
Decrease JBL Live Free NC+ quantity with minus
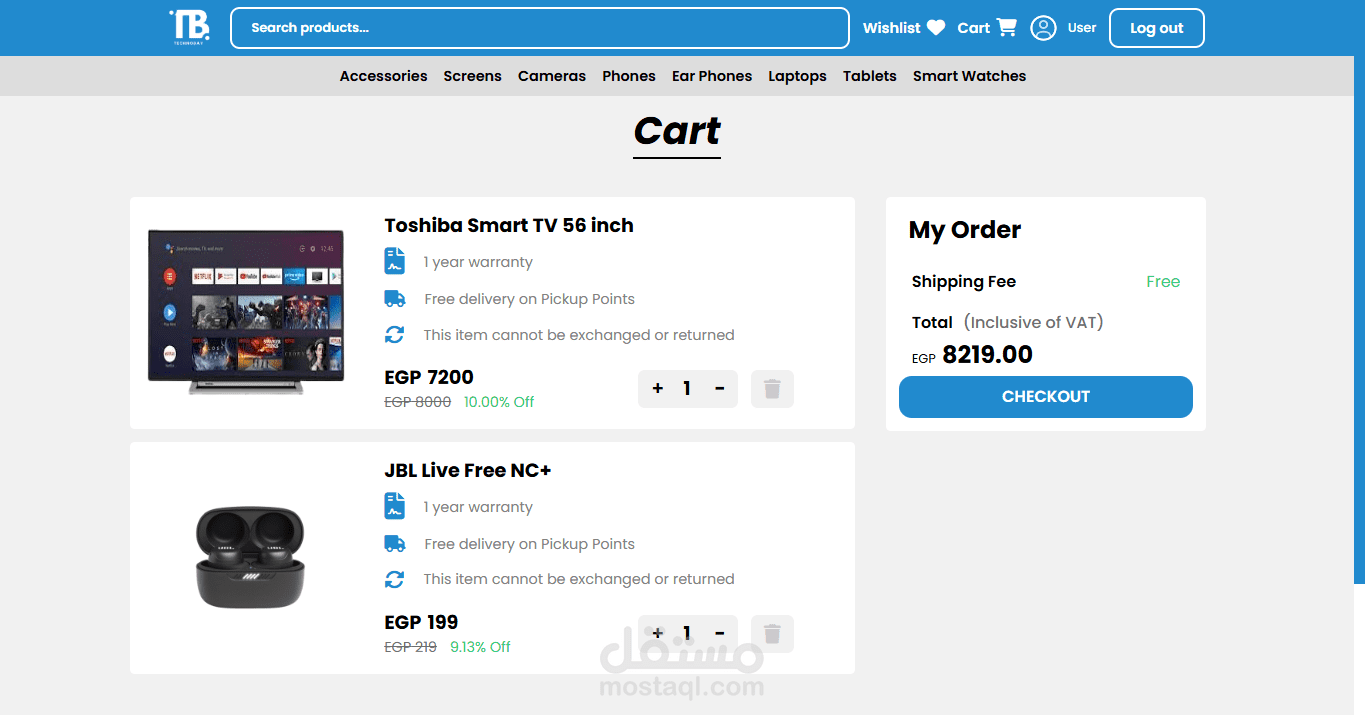coord(719,633)
